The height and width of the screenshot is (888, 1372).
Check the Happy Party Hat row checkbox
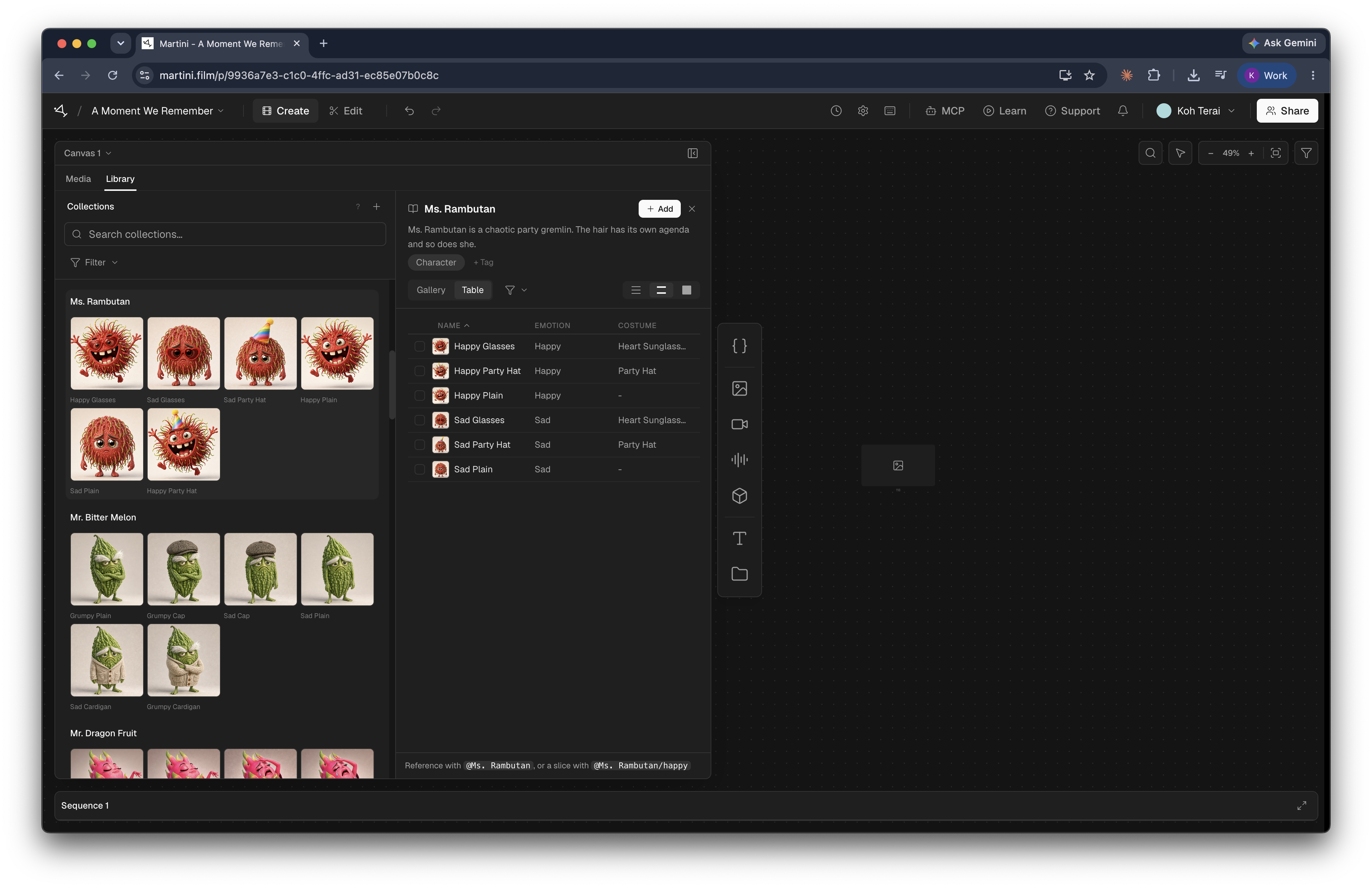click(420, 371)
